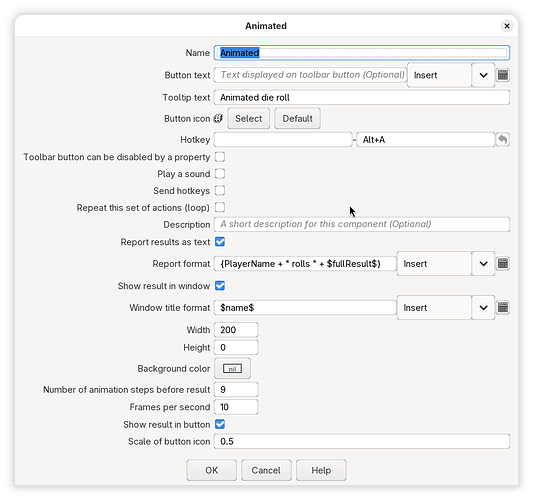
Task: Edit the Report format expression field
Action: point(305,264)
